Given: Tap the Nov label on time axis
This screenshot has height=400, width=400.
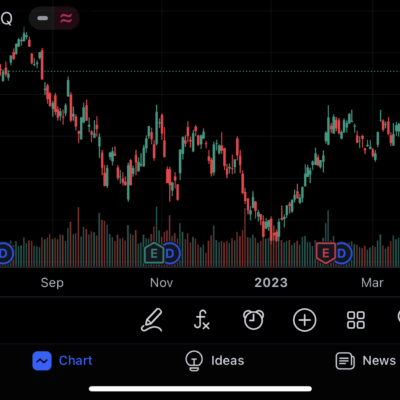Looking at the screenshot, I should click(162, 283).
